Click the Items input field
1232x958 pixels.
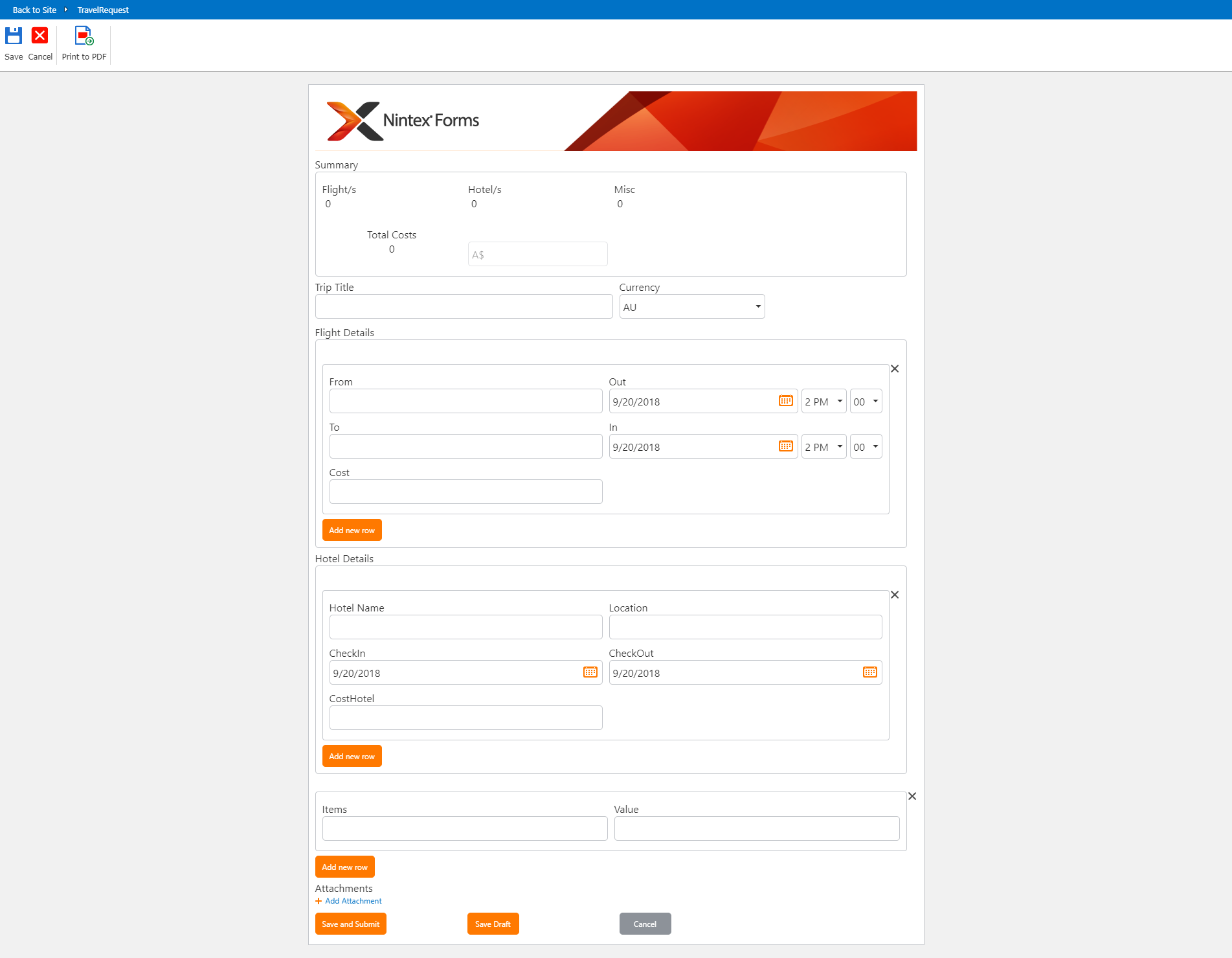tap(465, 828)
